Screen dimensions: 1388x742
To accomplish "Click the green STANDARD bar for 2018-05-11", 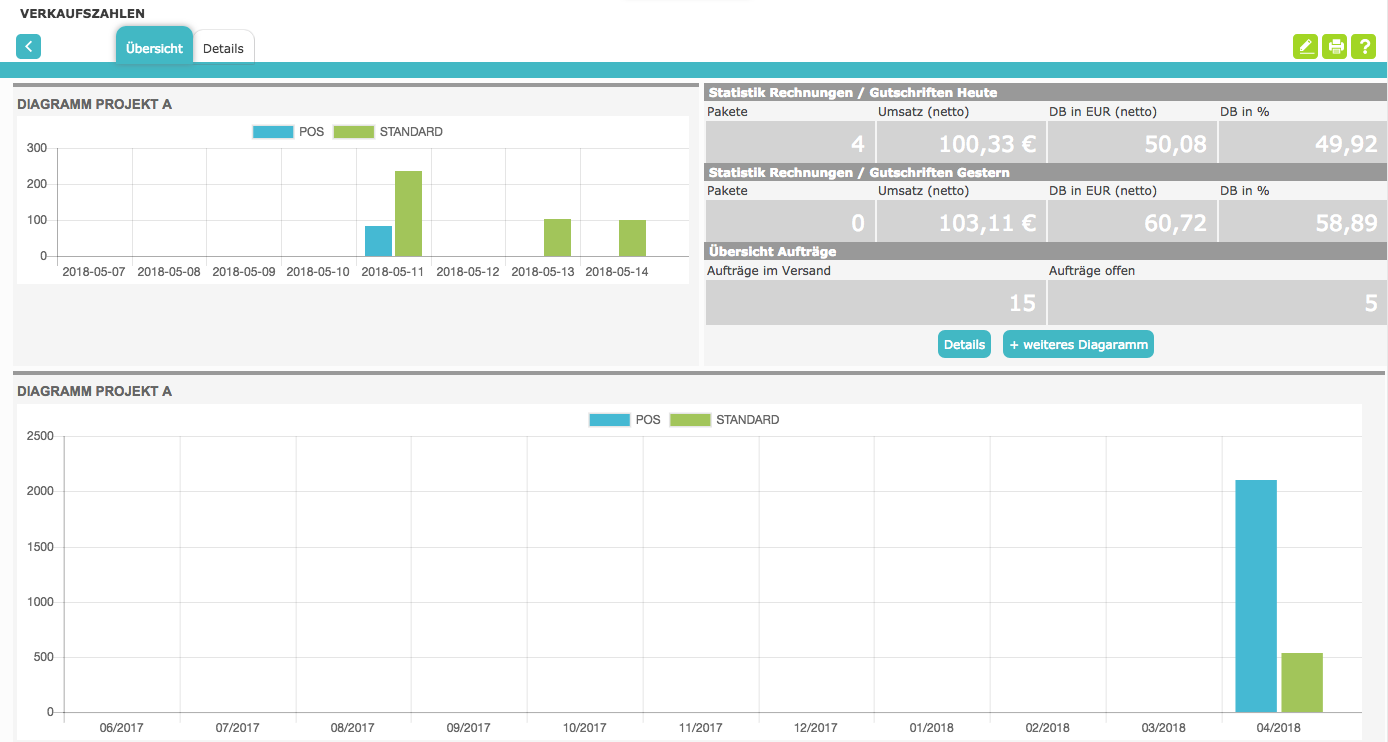I will (408, 214).
